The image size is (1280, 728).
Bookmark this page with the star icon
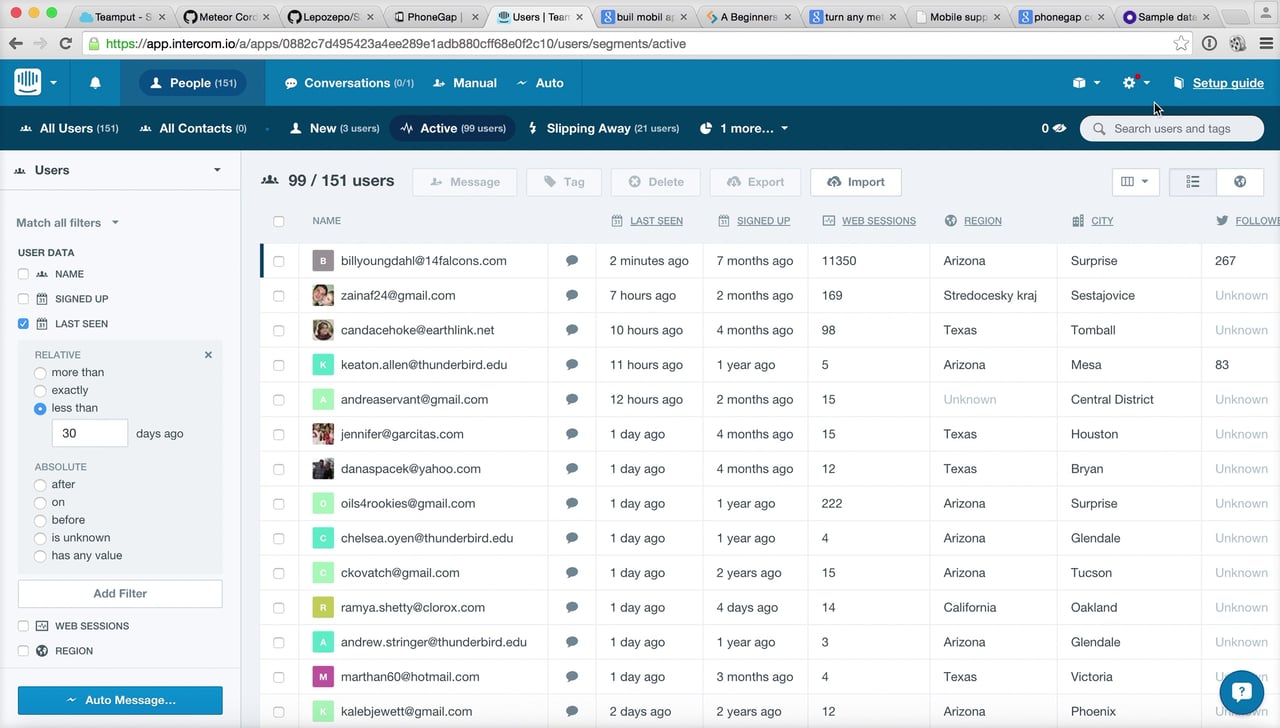point(1181,43)
